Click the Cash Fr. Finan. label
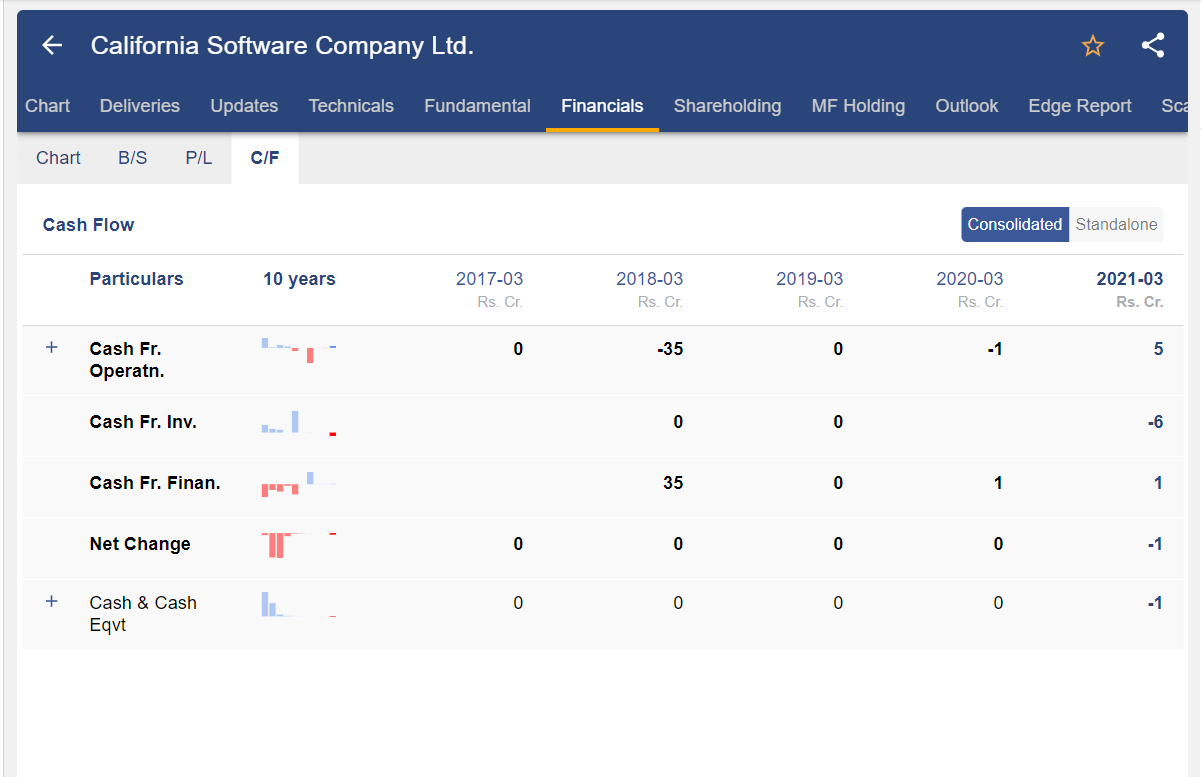This screenshot has width=1201, height=777. pos(155,483)
